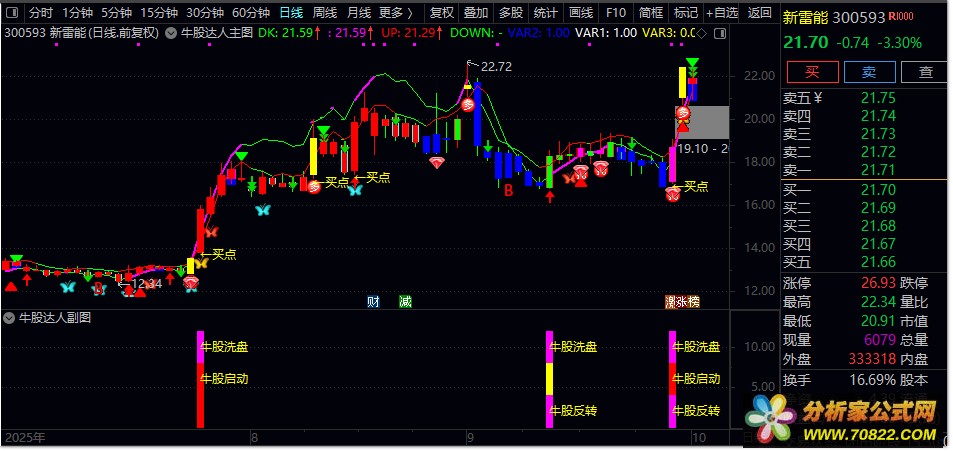
Task: Click the 换手 turnover rate 16.69%
Action: click(873, 380)
